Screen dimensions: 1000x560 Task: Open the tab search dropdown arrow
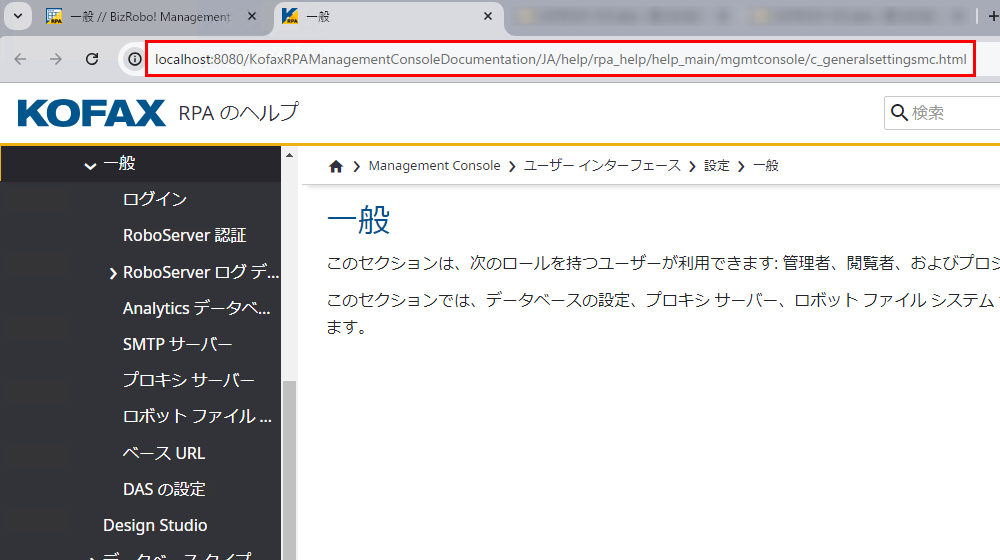18,16
